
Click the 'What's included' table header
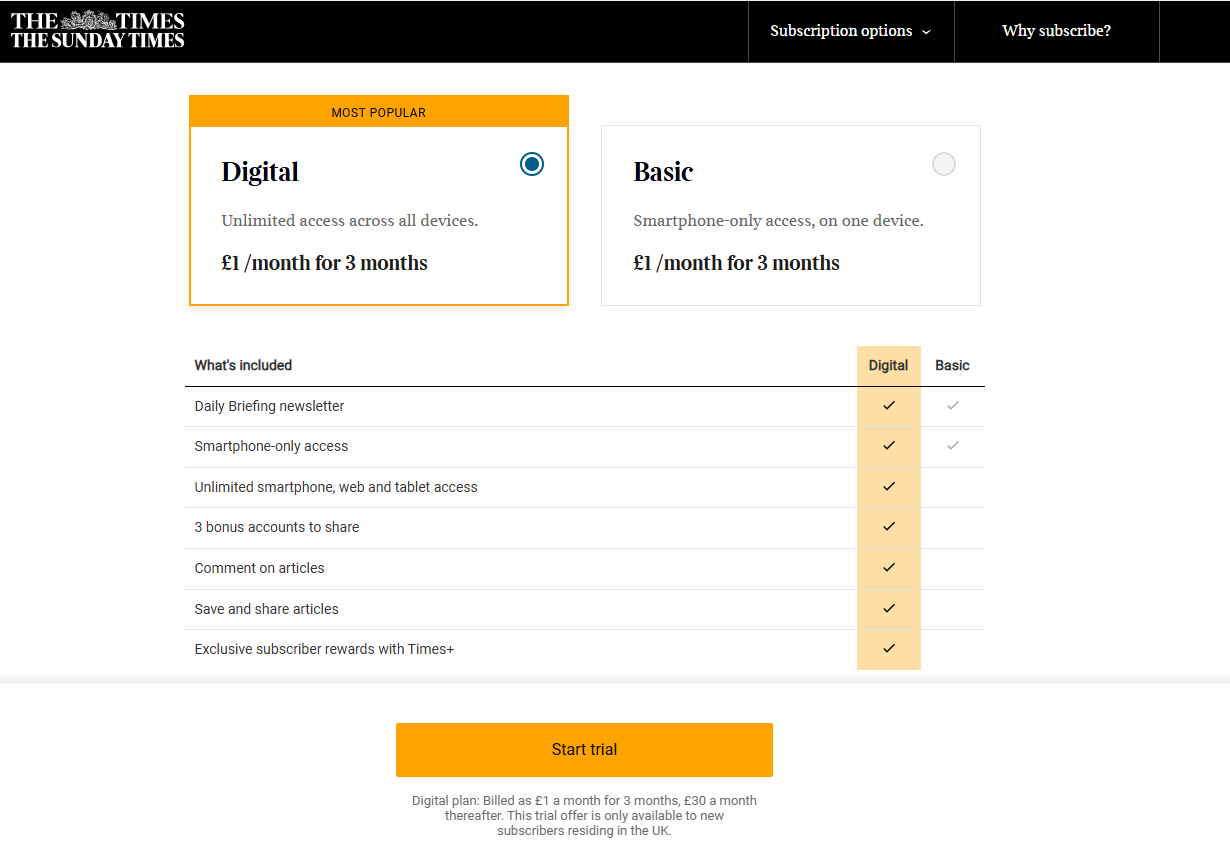coord(243,365)
